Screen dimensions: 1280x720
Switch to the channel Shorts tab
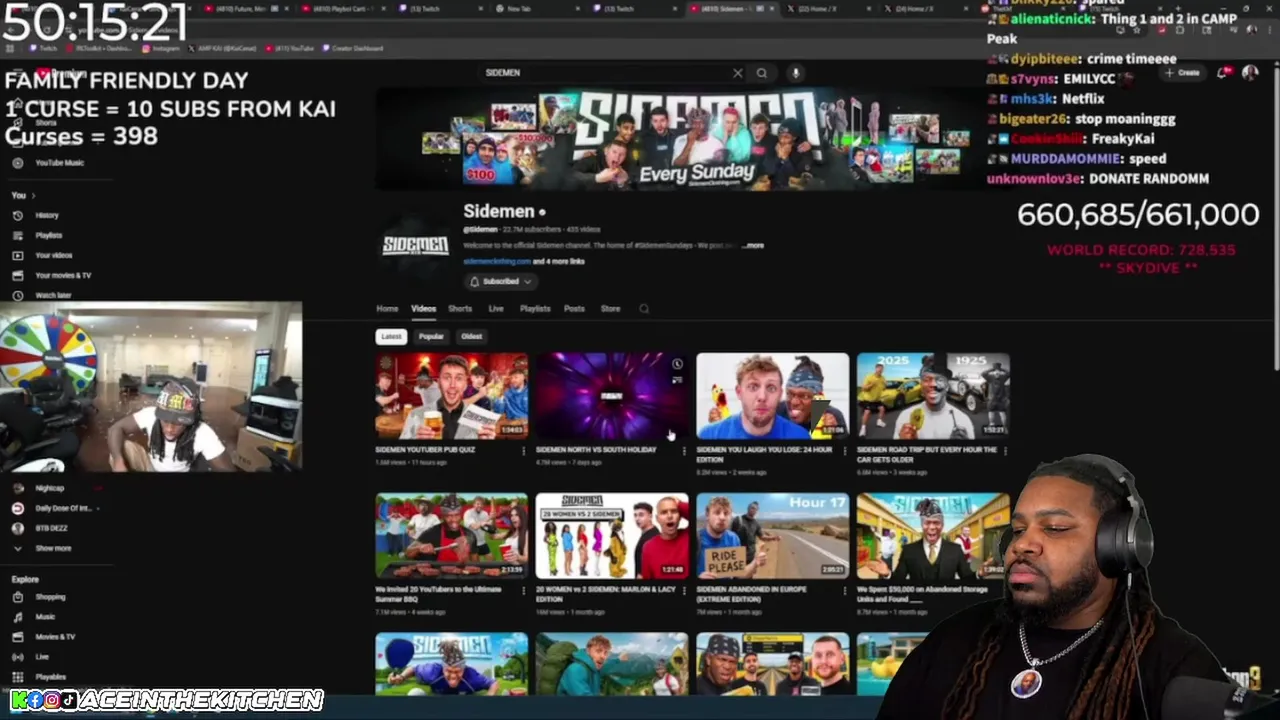(x=460, y=309)
